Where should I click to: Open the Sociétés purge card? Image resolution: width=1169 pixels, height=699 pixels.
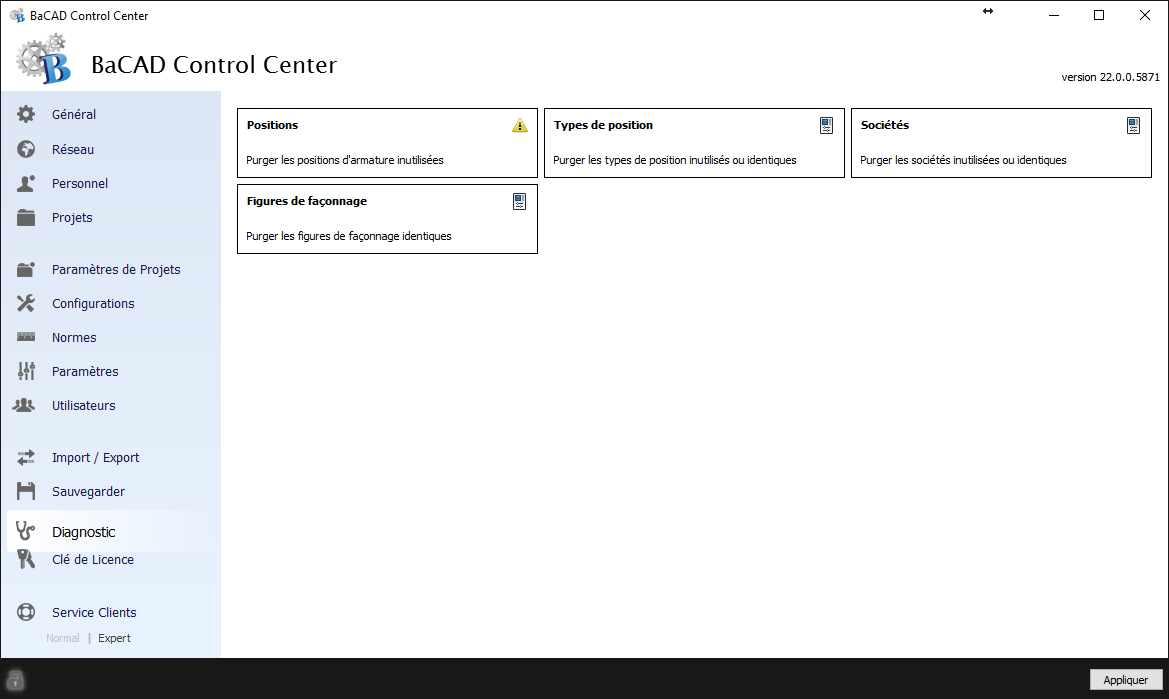pos(1001,143)
